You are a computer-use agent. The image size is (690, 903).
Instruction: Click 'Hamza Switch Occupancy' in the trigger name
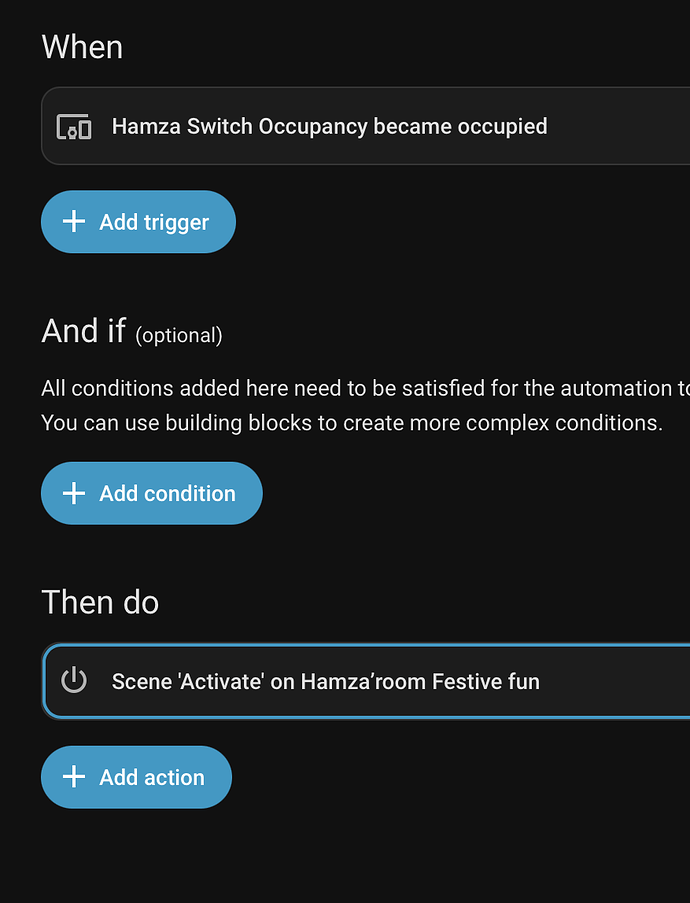point(240,127)
